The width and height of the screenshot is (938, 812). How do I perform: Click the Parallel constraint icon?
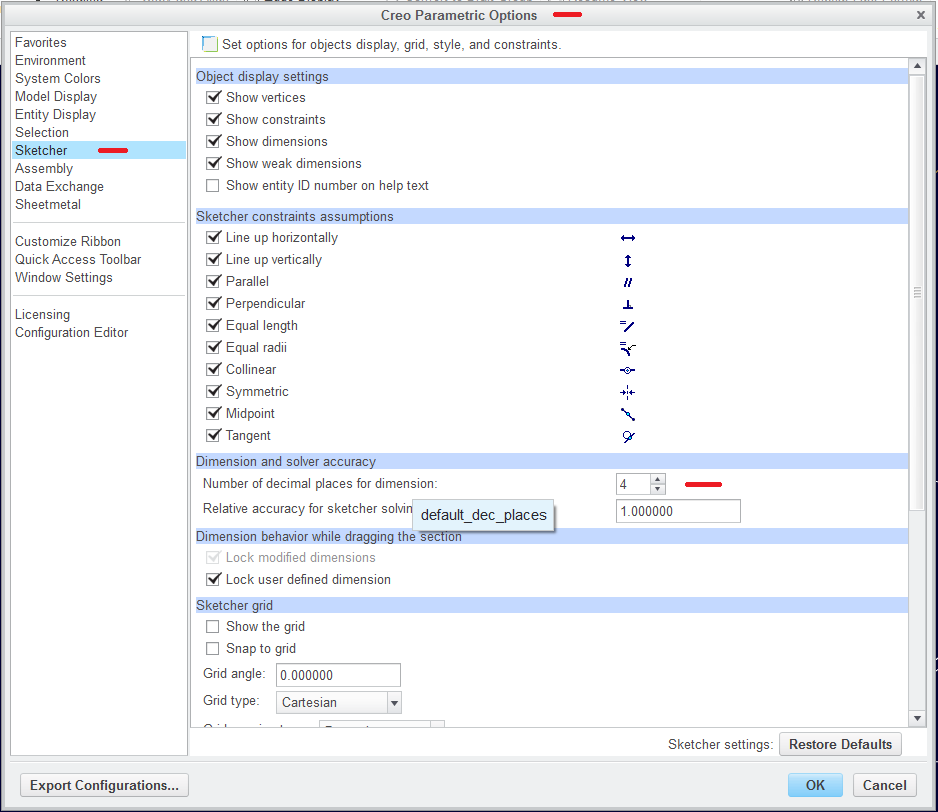[x=628, y=282]
